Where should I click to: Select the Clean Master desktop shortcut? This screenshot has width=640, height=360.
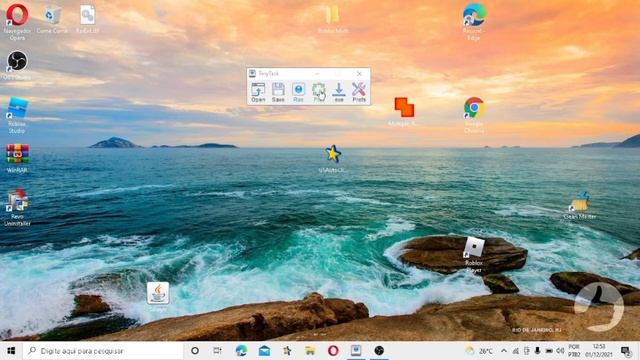pos(580,205)
